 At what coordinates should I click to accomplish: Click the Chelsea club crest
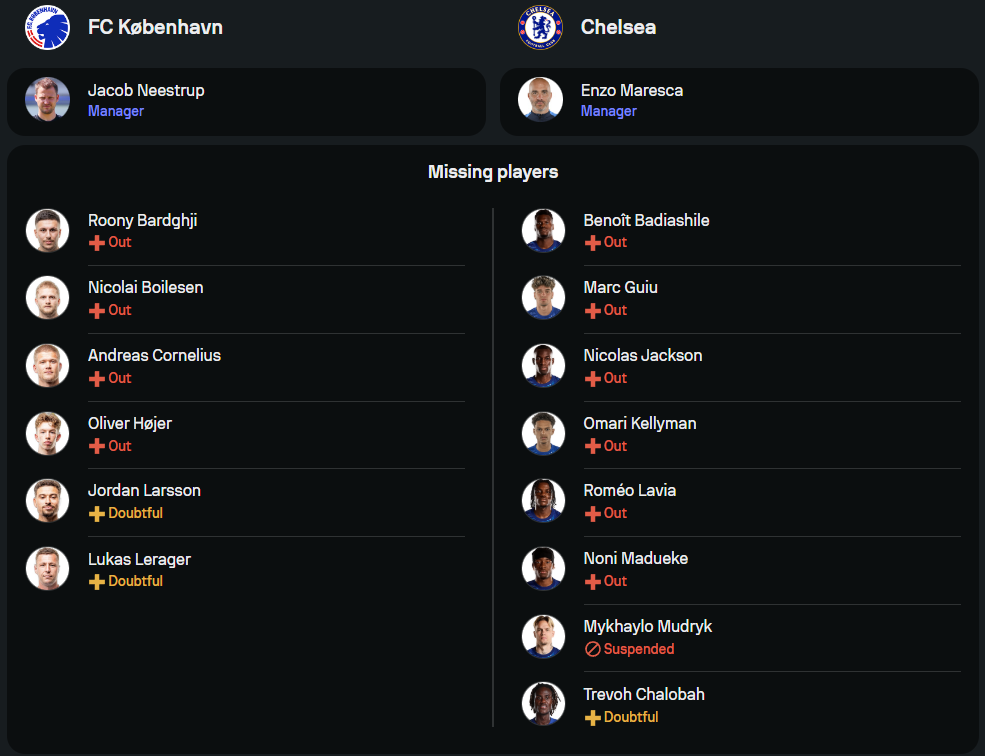click(540, 27)
